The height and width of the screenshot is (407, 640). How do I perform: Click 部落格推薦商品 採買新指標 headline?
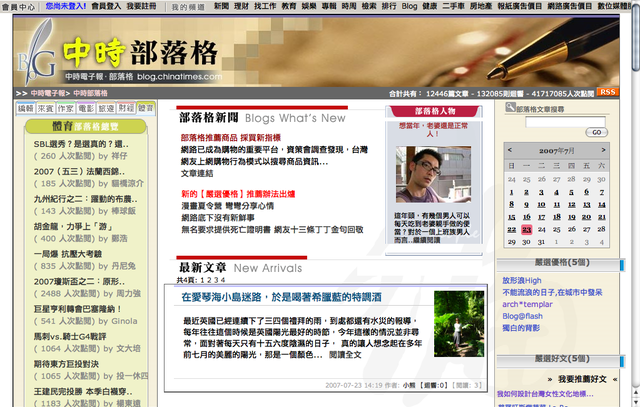[x=231, y=138]
